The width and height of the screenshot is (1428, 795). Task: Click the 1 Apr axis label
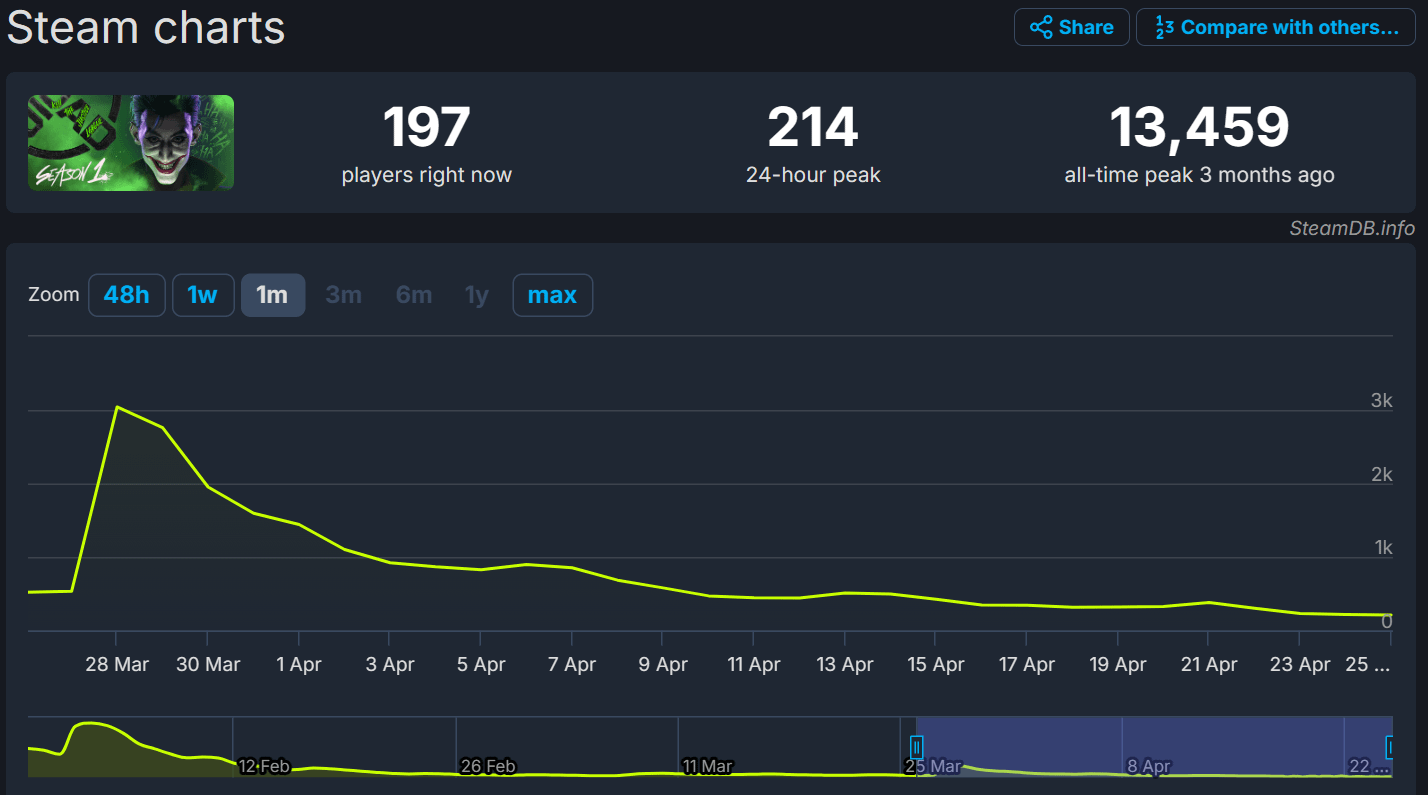pos(299,664)
